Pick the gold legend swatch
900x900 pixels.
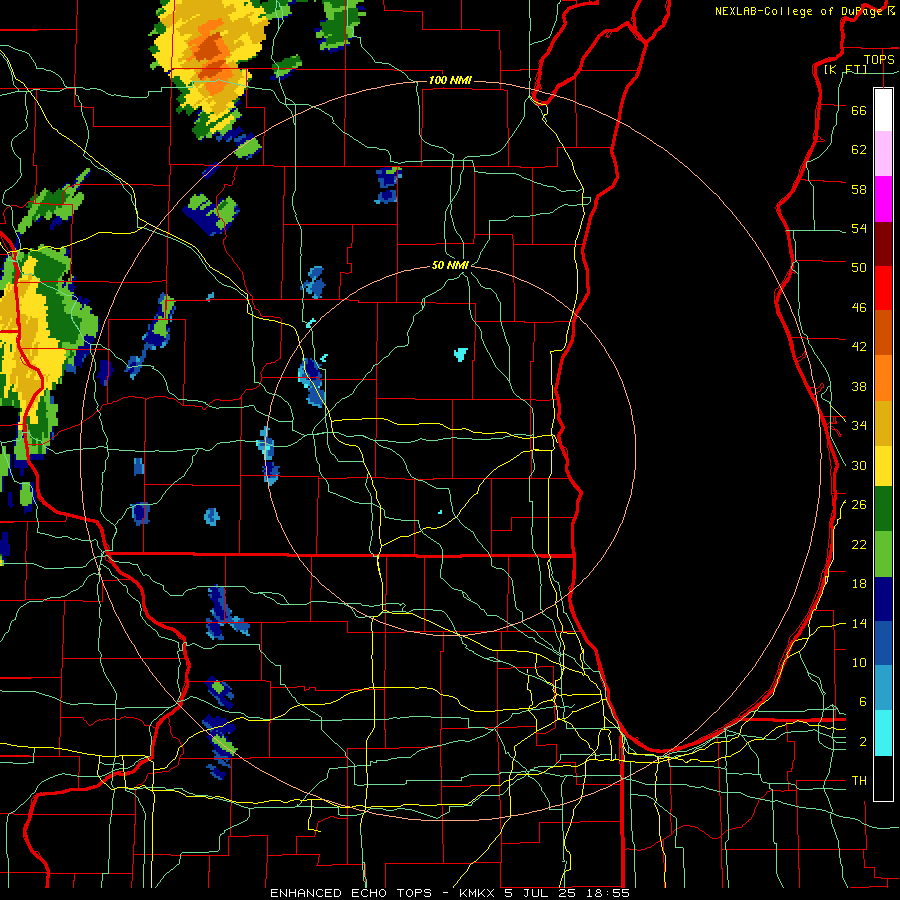883,422
